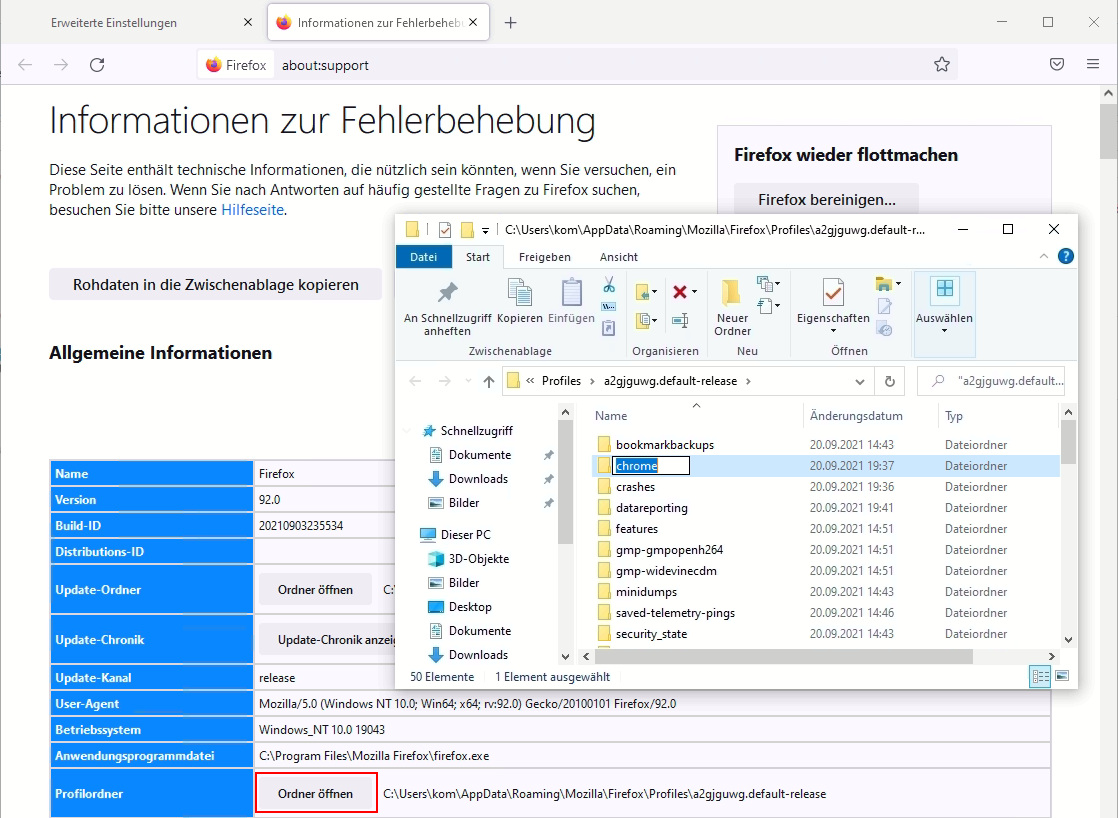This screenshot has width=1118, height=818.
Task: Click the red X delete icon
Action: [680, 292]
